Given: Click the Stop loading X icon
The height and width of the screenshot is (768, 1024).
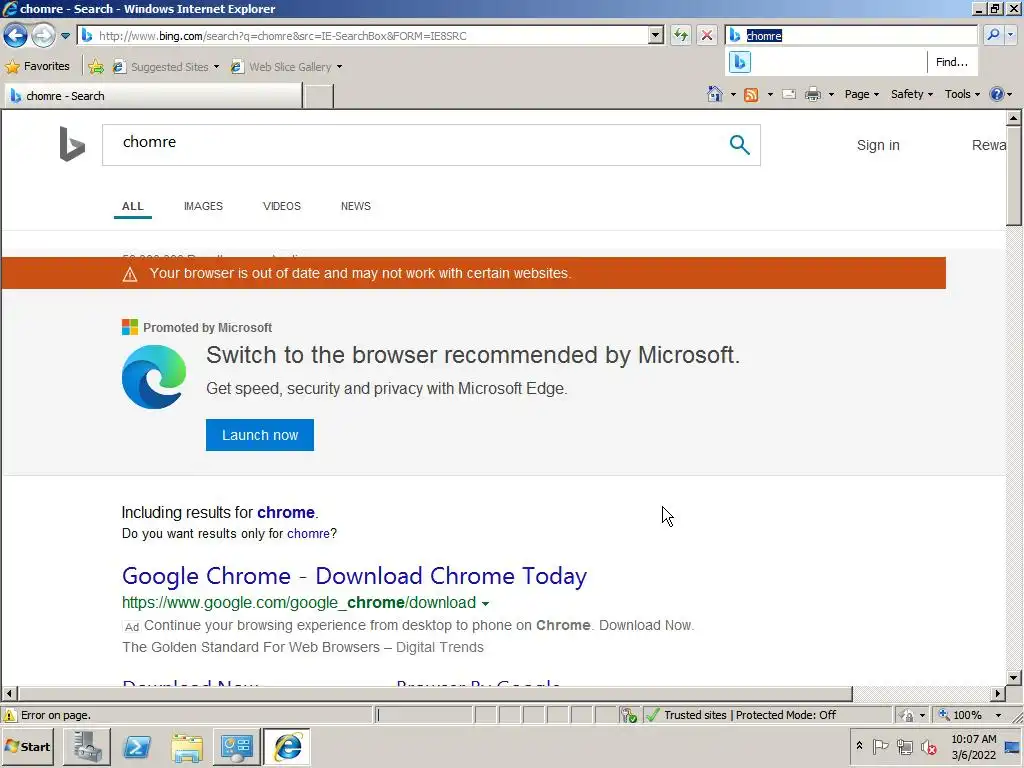Looking at the screenshot, I should pyautogui.click(x=707, y=35).
